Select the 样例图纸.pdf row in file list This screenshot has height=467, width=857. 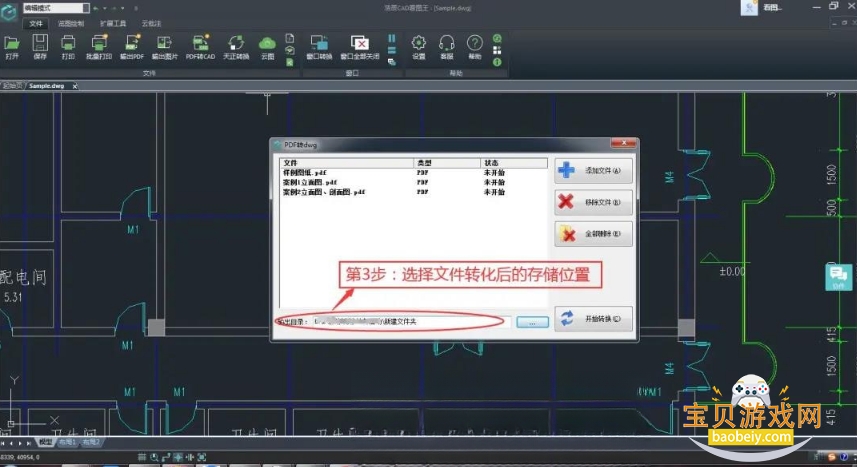pos(413,173)
